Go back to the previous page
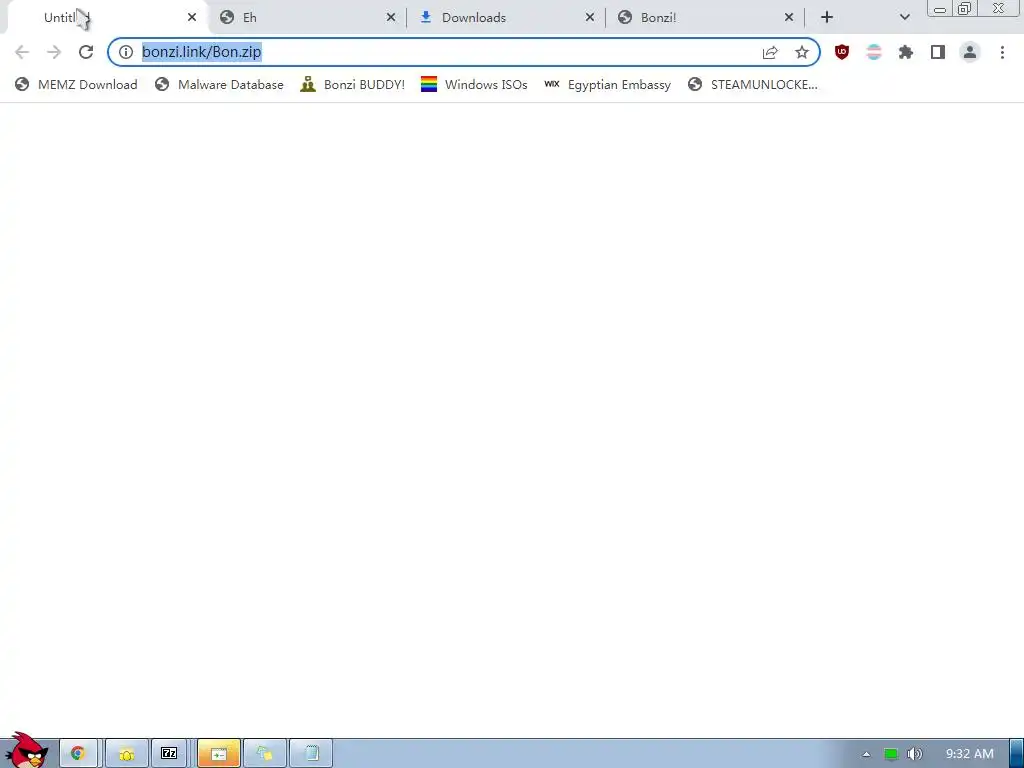 (x=22, y=52)
